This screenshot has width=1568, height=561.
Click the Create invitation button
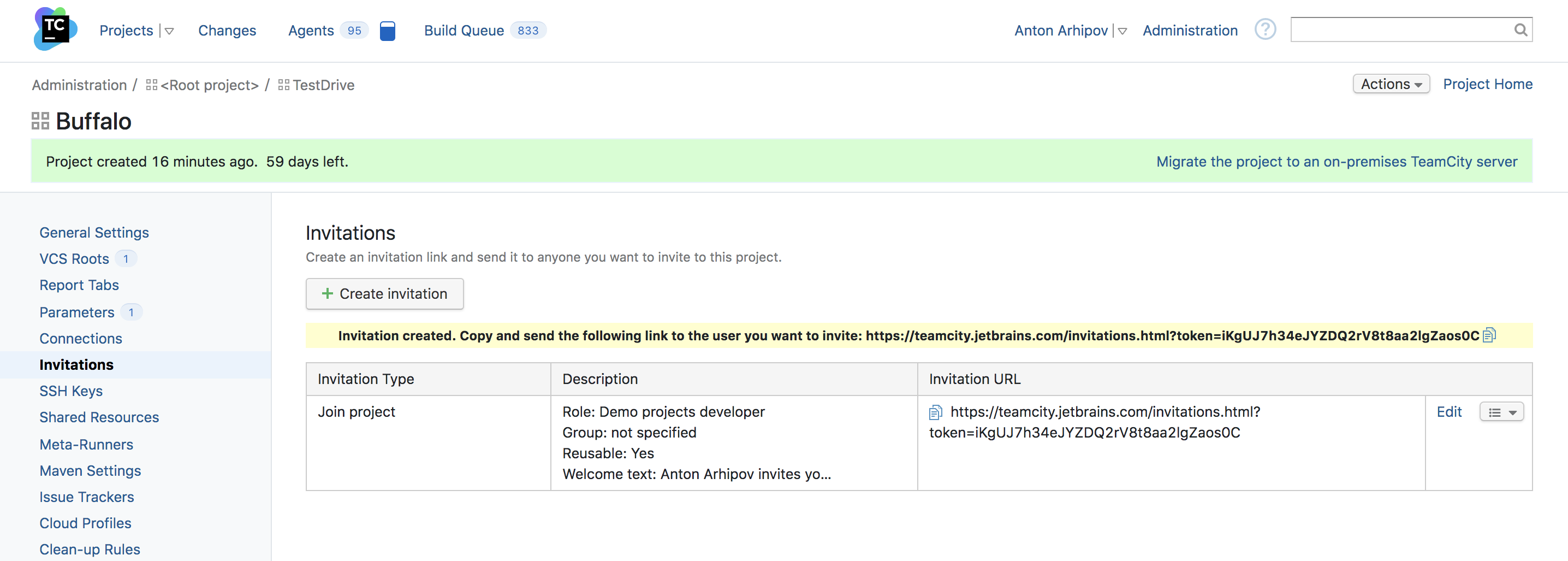point(384,293)
